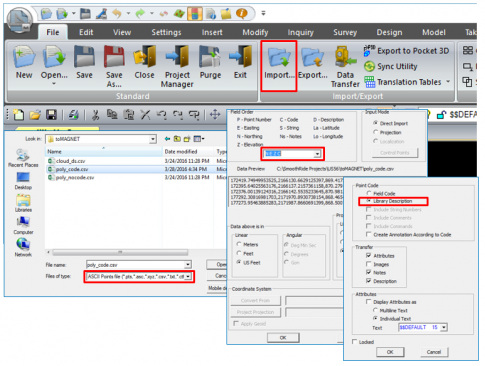Enable Display Attributes as checkbox
485x366 pixels.
pyautogui.click(x=368, y=302)
